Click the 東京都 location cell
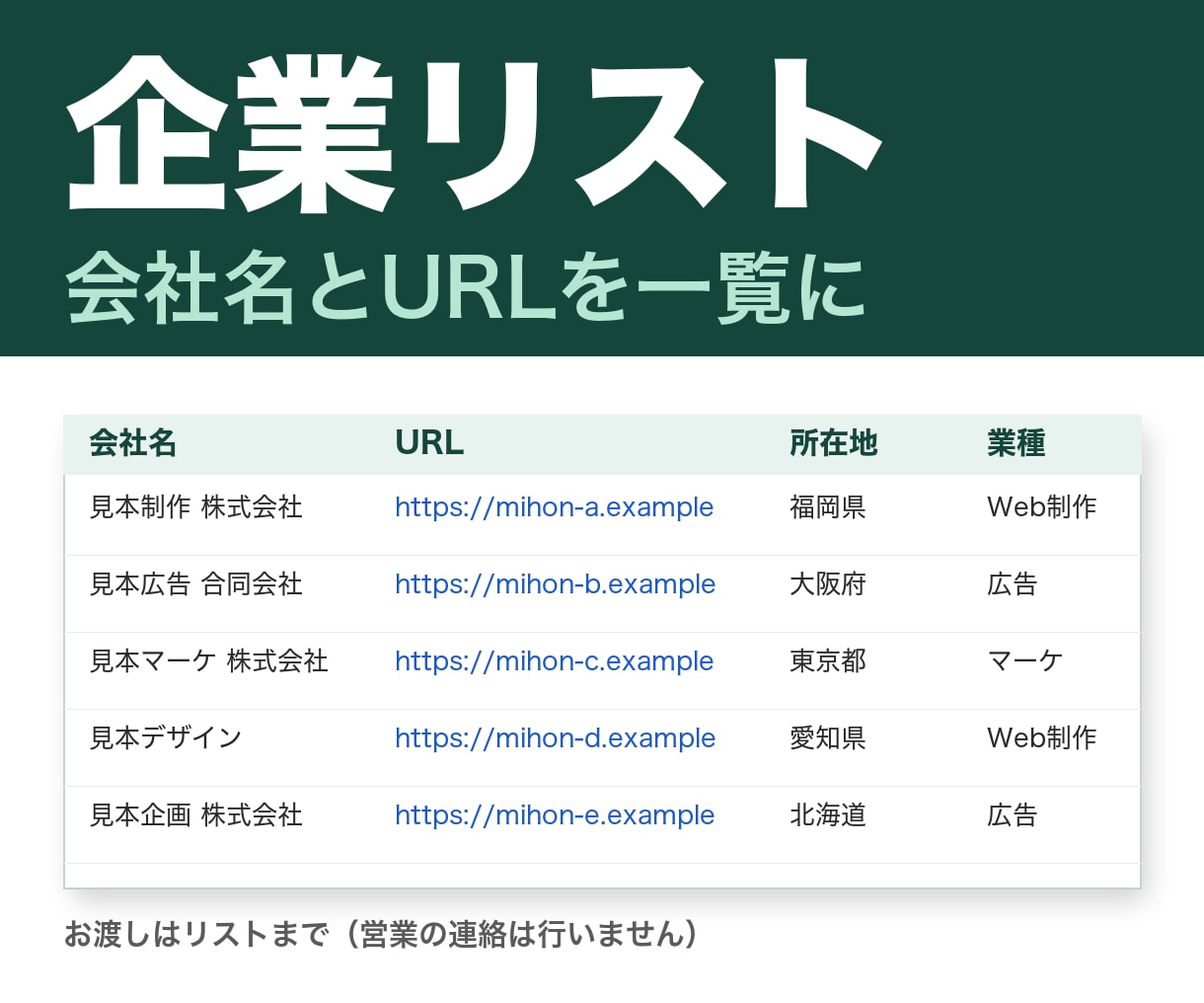The image size is (1204, 1003). coord(828,661)
